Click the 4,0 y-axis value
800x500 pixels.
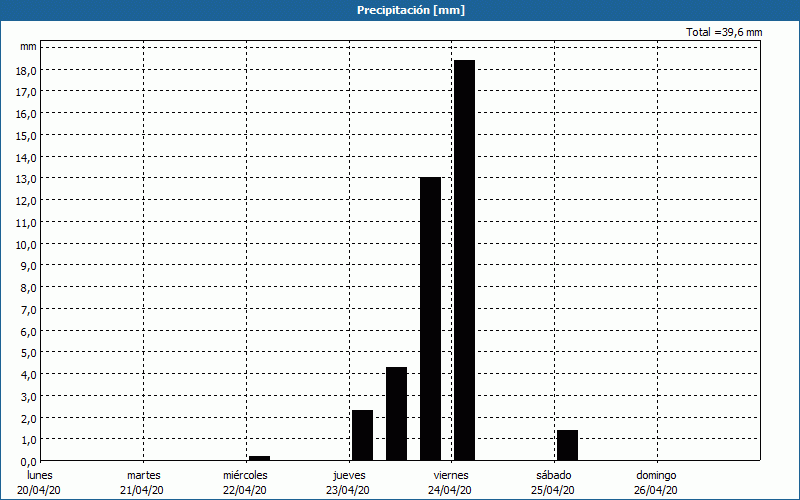click(29, 375)
